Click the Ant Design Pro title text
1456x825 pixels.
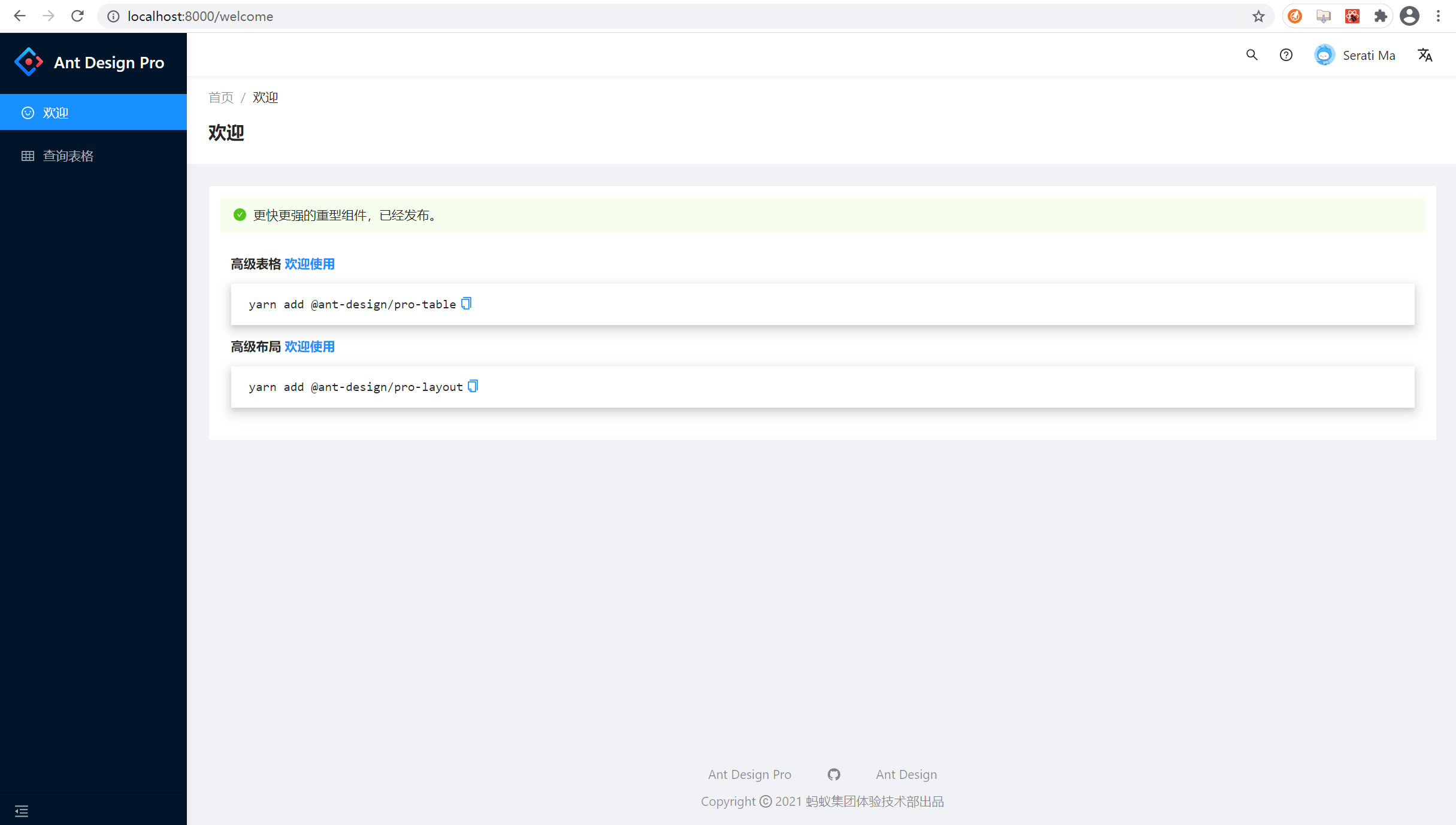point(109,62)
